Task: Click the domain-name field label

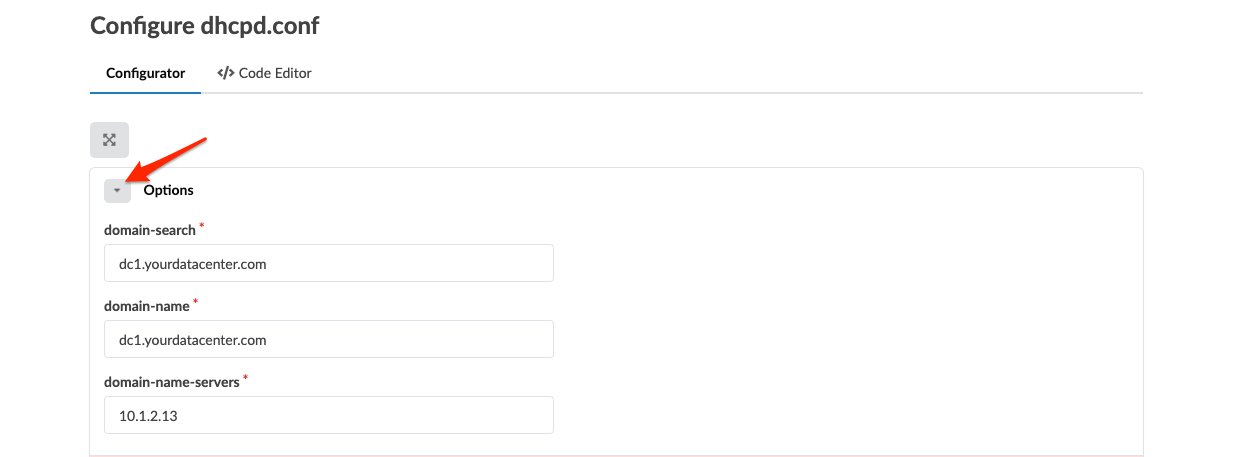Action: click(147, 305)
